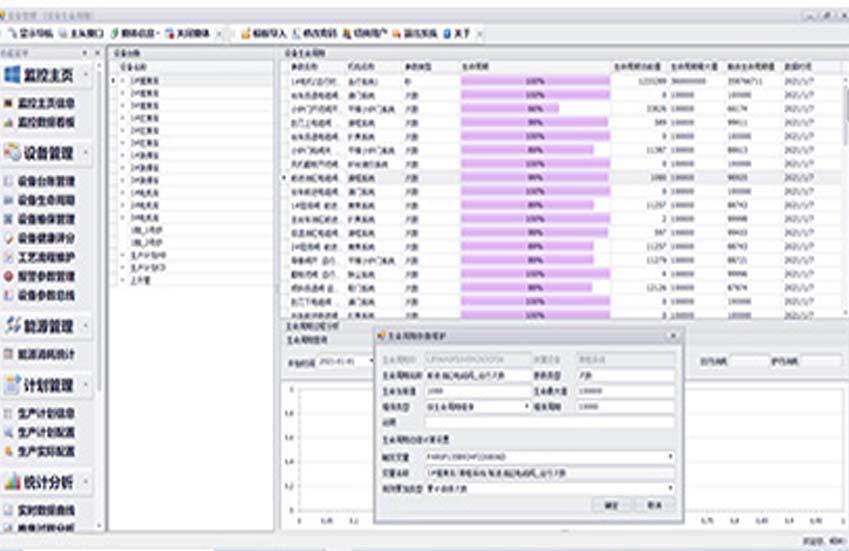Click the 能源管理 section icon

tap(13, 326)
